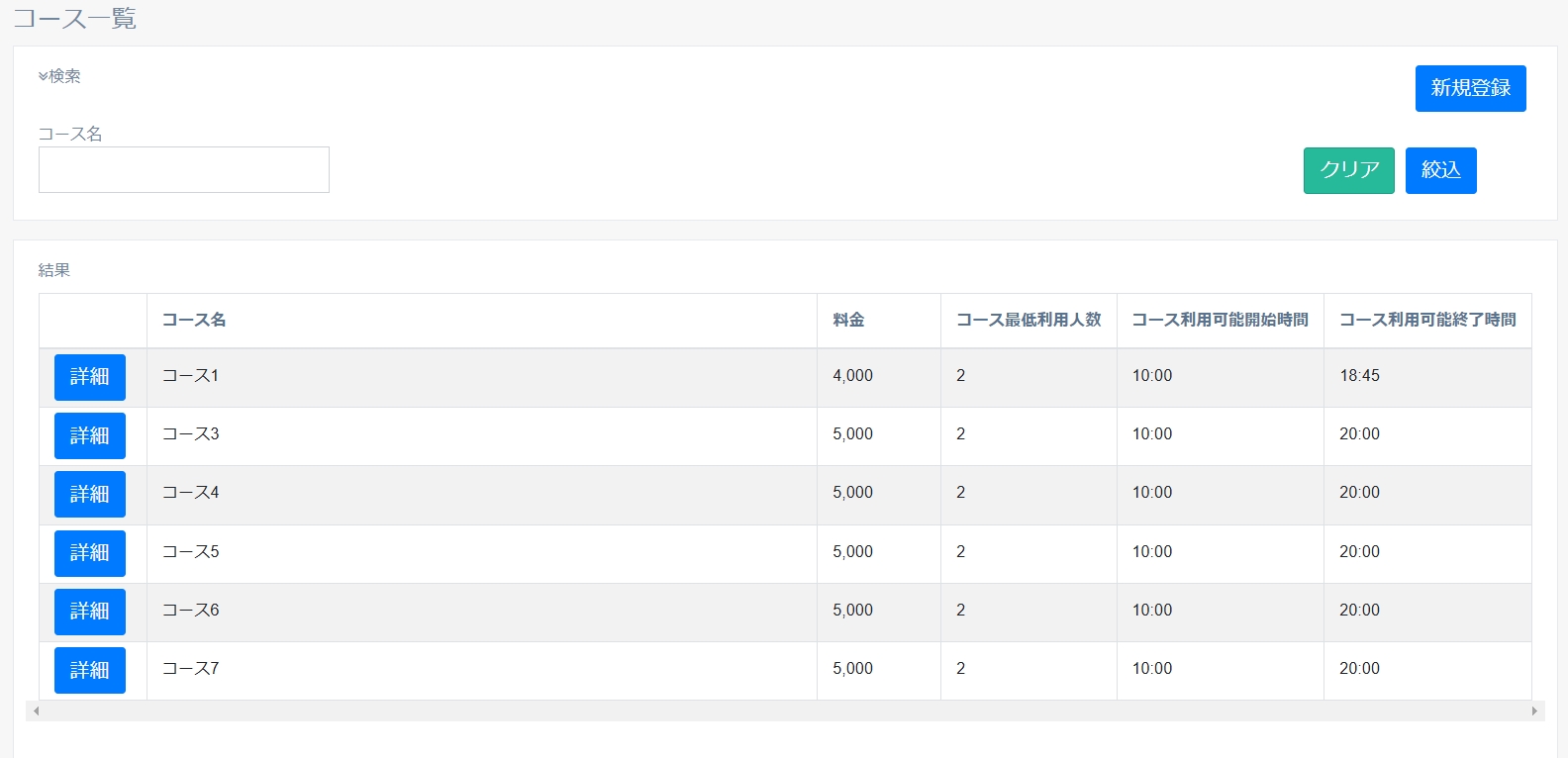The image size is (1568, 758).
Task: Click the green クリア button
Action: click(1348, 170)
